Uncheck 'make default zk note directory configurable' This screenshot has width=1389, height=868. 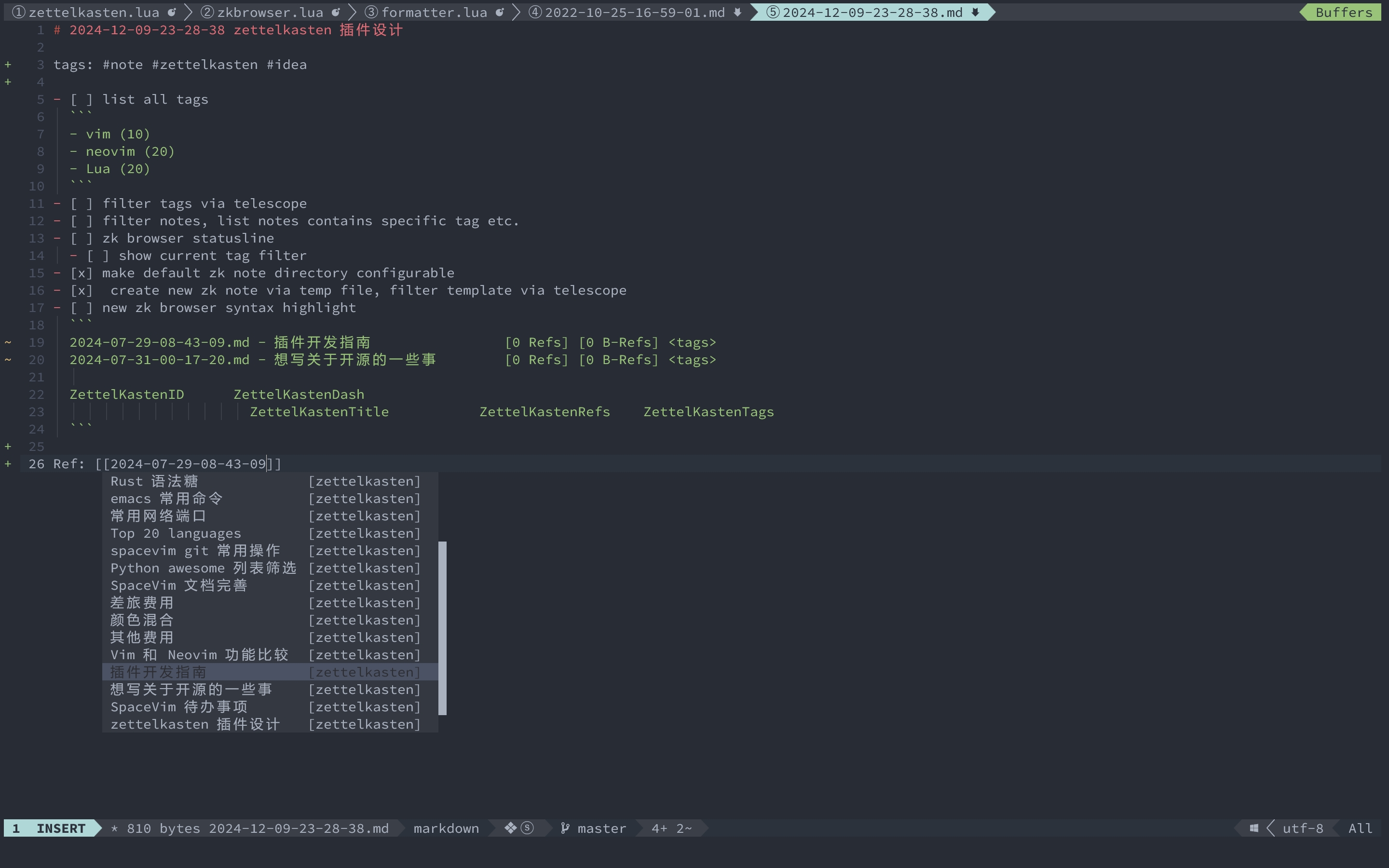[x=82, y=272]
